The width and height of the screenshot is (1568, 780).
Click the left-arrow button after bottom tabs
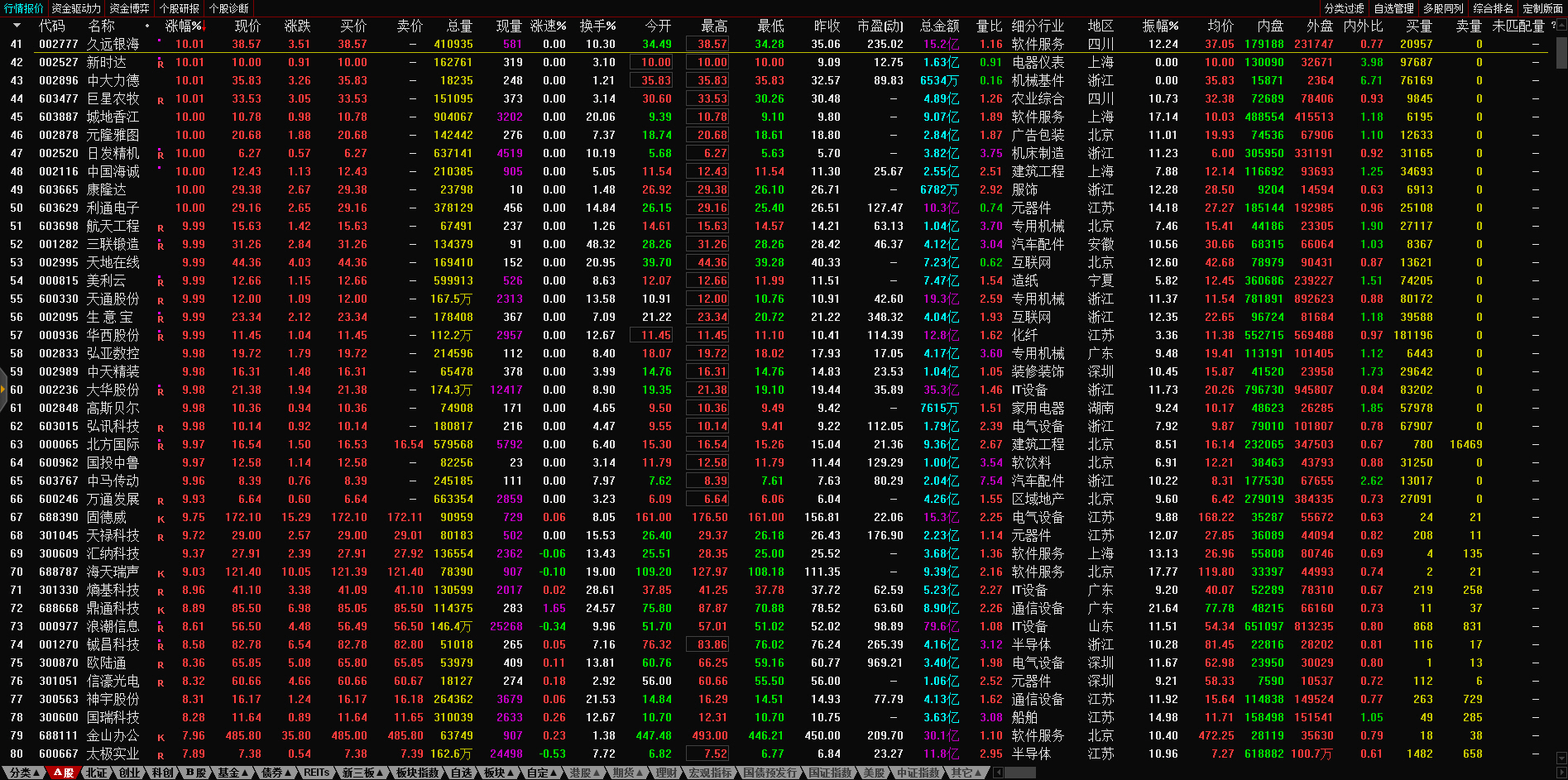point(999,773)
